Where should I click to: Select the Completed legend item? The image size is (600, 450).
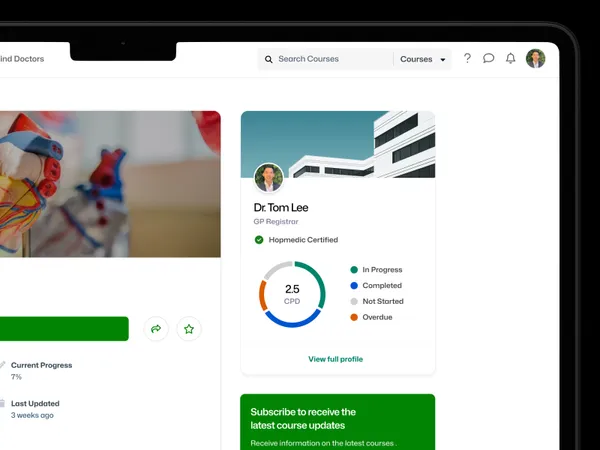381,286
